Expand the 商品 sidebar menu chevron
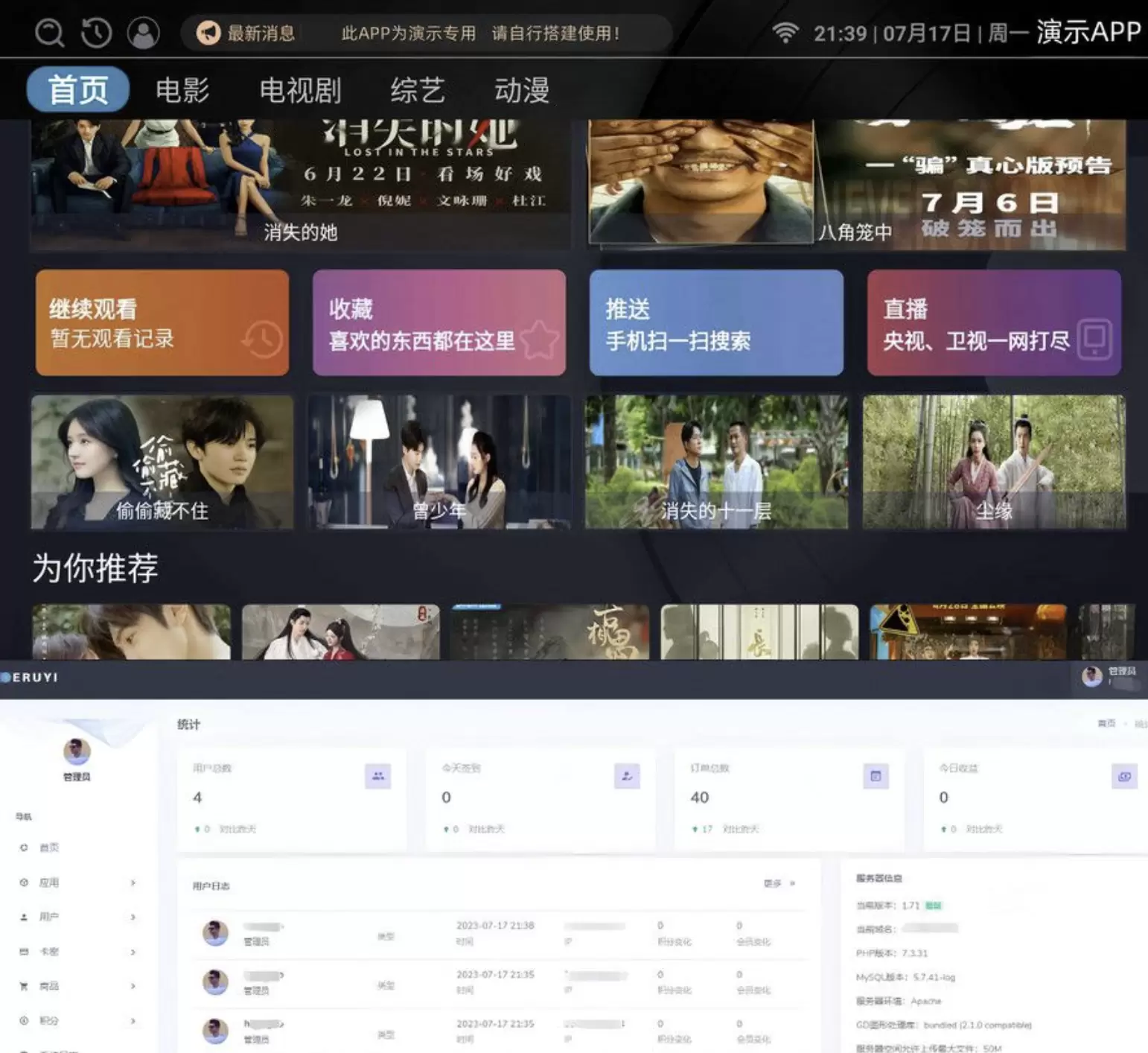This screenshot has width=1148, height=1053. coord(133,986)
